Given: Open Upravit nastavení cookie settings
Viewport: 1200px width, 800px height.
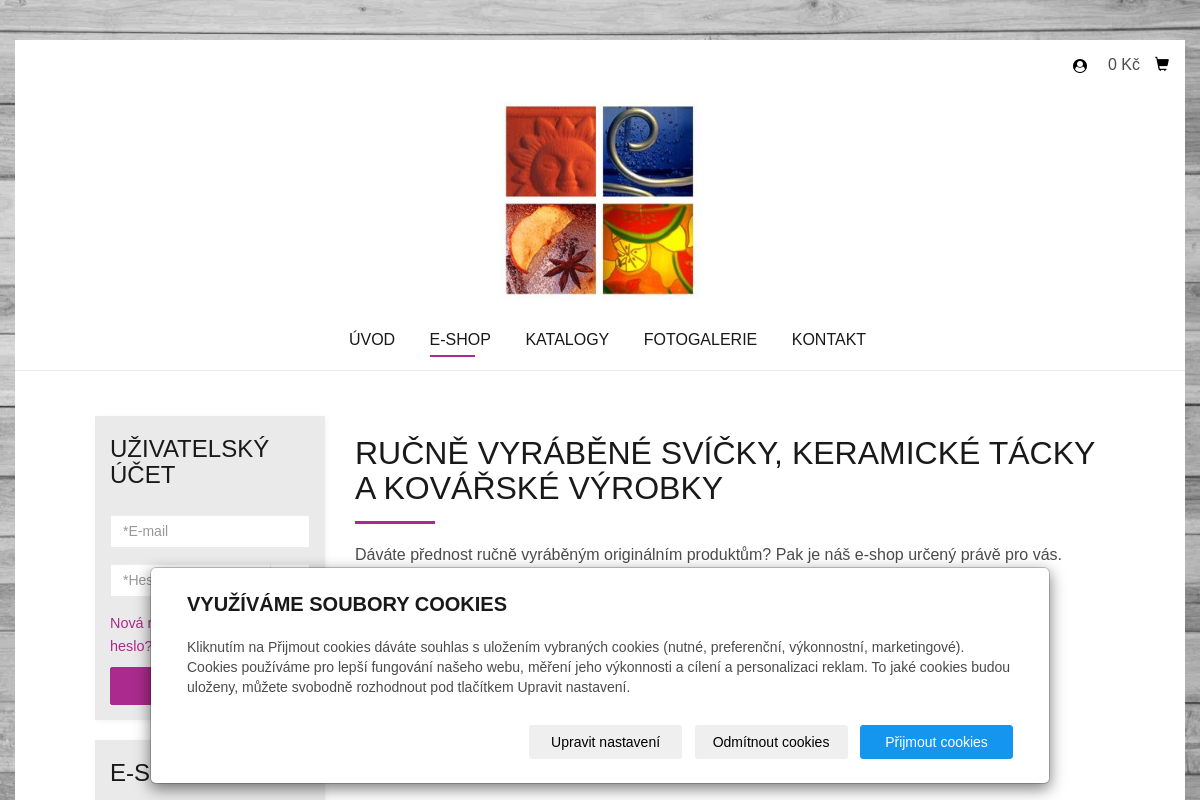Looking at the screenshot, I should 605,742.
